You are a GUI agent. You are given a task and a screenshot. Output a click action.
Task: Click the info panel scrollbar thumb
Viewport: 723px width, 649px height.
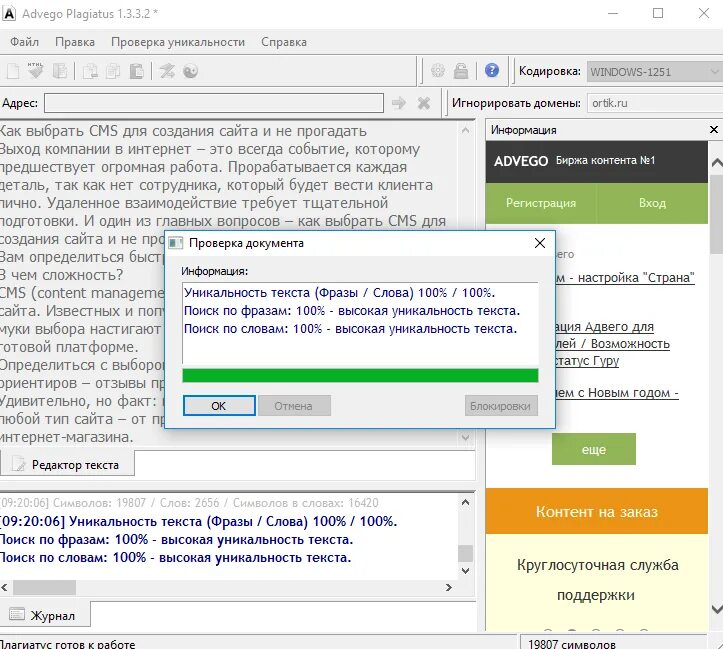717,214
